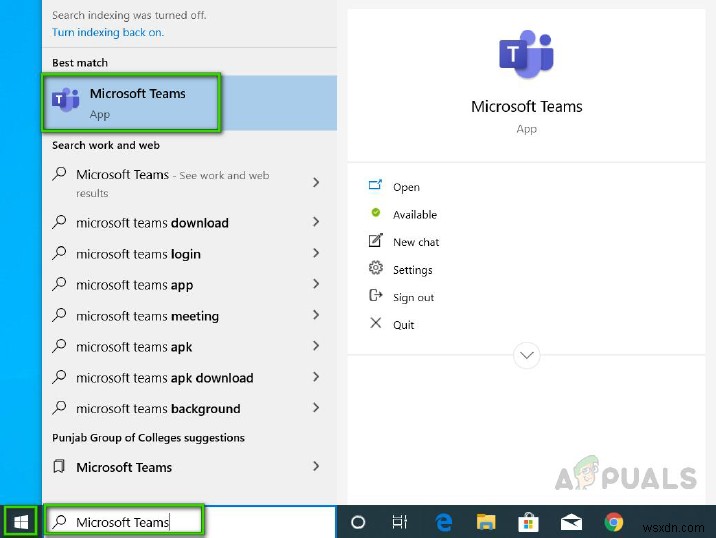This screenshot has width=716, height=538.
Task: Open the Mail app from taskbar
Action: click(571, 522)
